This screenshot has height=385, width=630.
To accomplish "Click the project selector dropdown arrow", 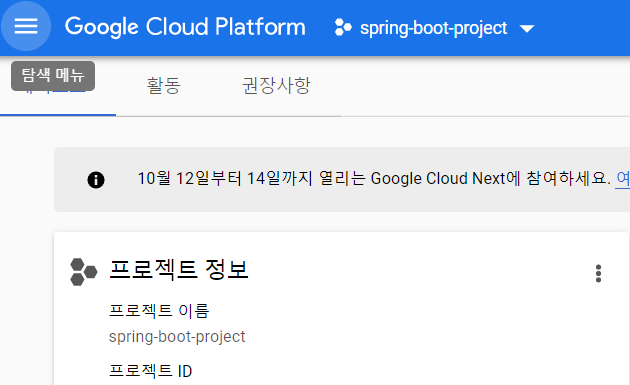I will (x=527, y=29).
